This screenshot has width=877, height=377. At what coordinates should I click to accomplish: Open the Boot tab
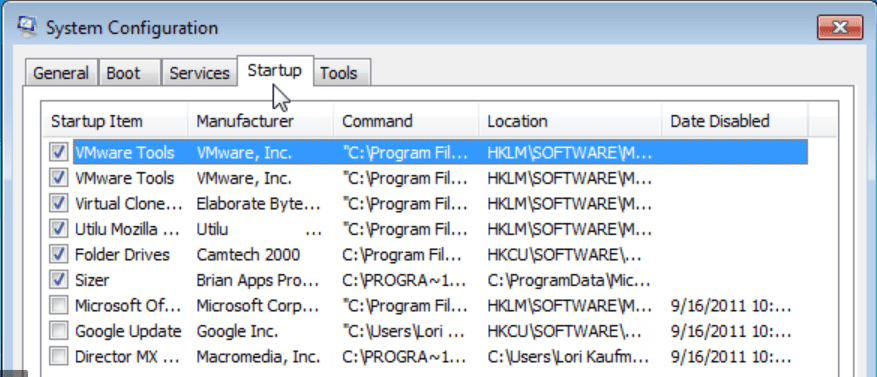(130, 73)
